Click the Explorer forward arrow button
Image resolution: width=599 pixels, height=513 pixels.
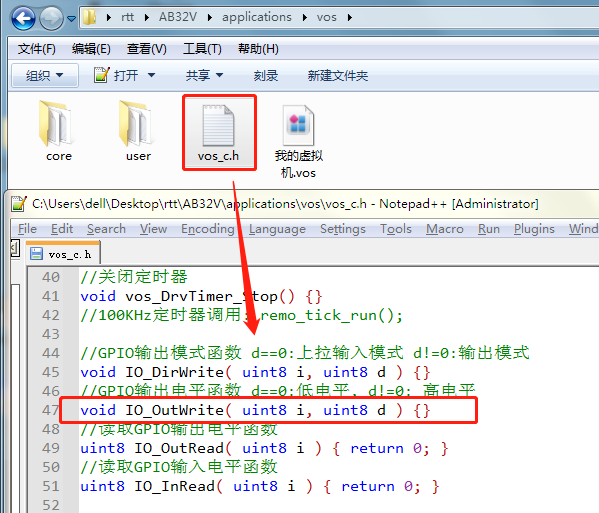(x=52, y=18)
